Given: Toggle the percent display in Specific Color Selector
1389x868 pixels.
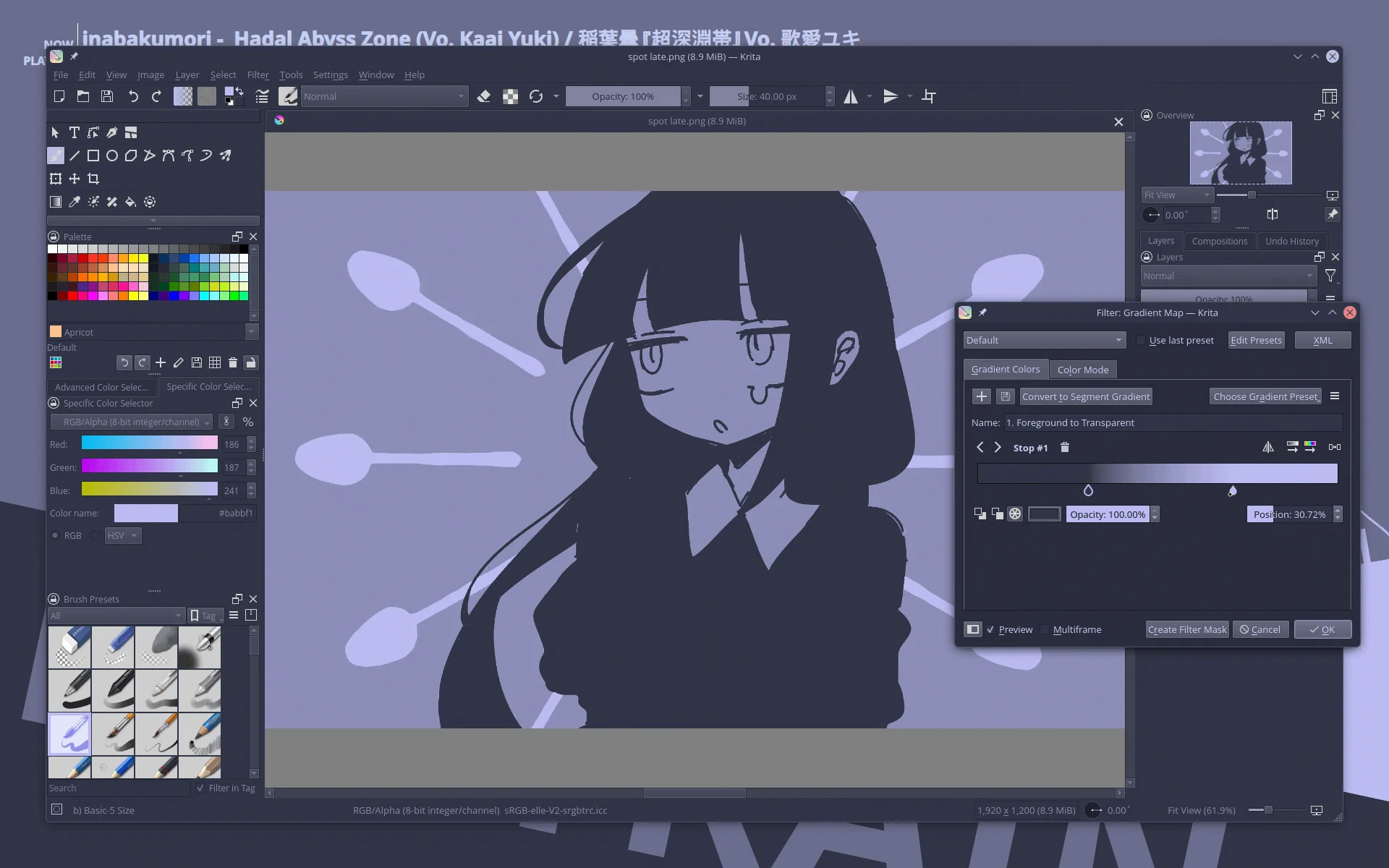Looking at the screenshot, I should pos(248,422).
